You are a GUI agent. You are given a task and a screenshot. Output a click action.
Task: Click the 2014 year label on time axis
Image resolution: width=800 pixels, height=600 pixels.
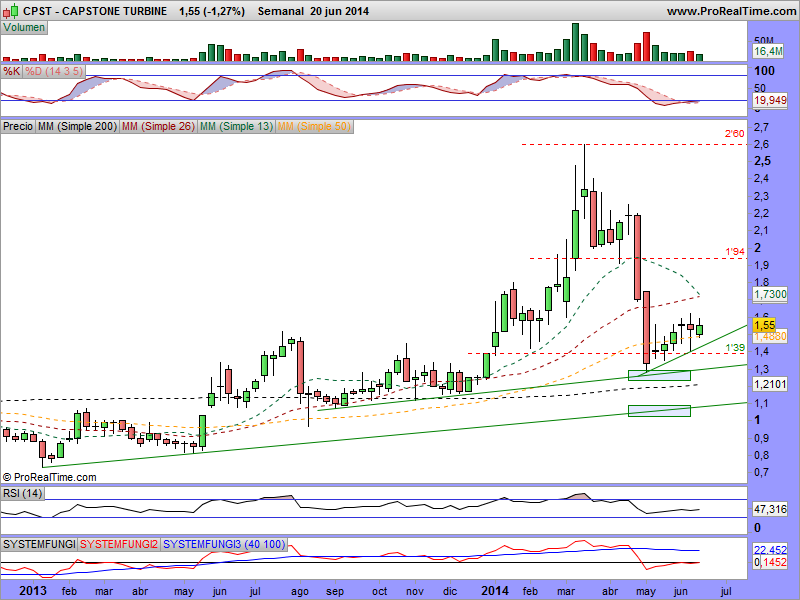(495, 591)
